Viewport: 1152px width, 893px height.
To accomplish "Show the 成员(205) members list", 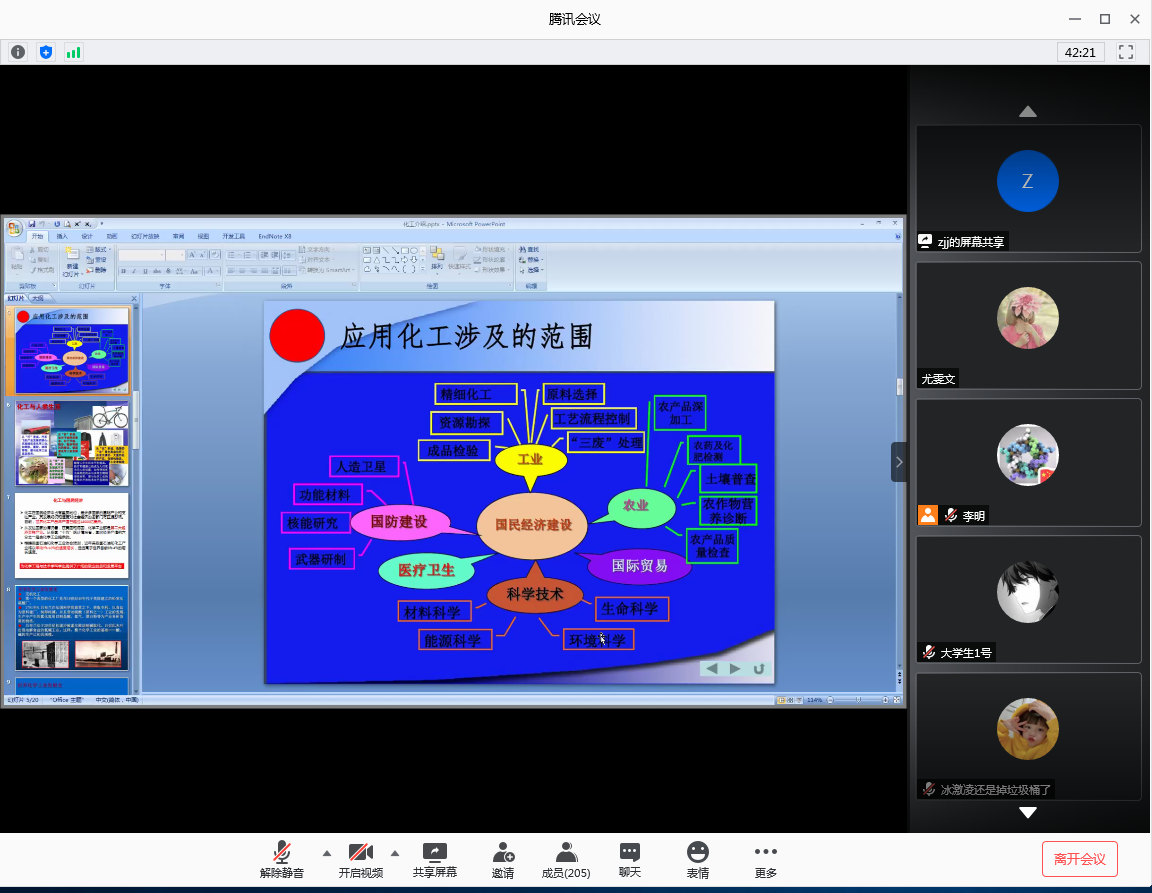I will [566, 859].
